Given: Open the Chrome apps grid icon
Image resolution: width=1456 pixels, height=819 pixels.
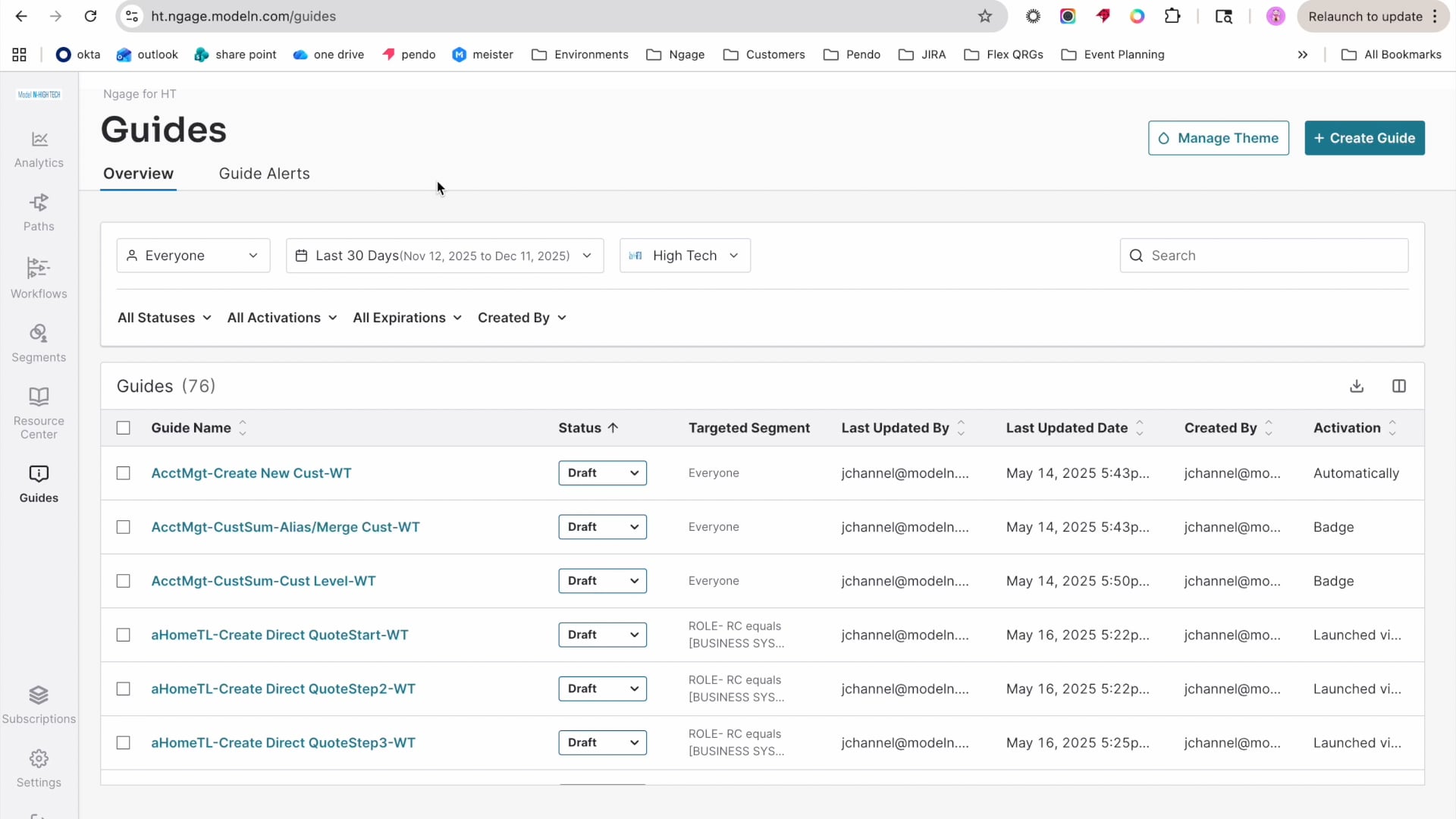Looking at the screenshot, I should point(19,55).
